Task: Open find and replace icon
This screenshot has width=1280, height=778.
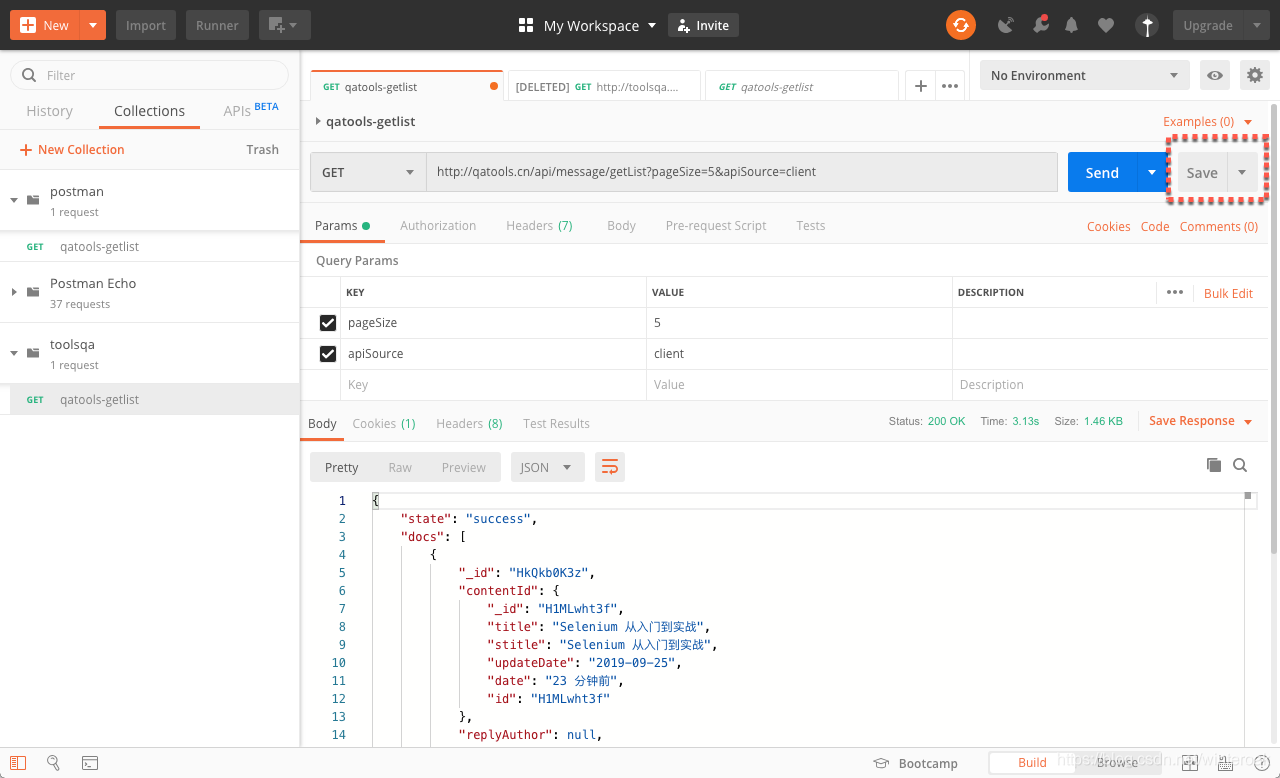Action: (54, 763)
